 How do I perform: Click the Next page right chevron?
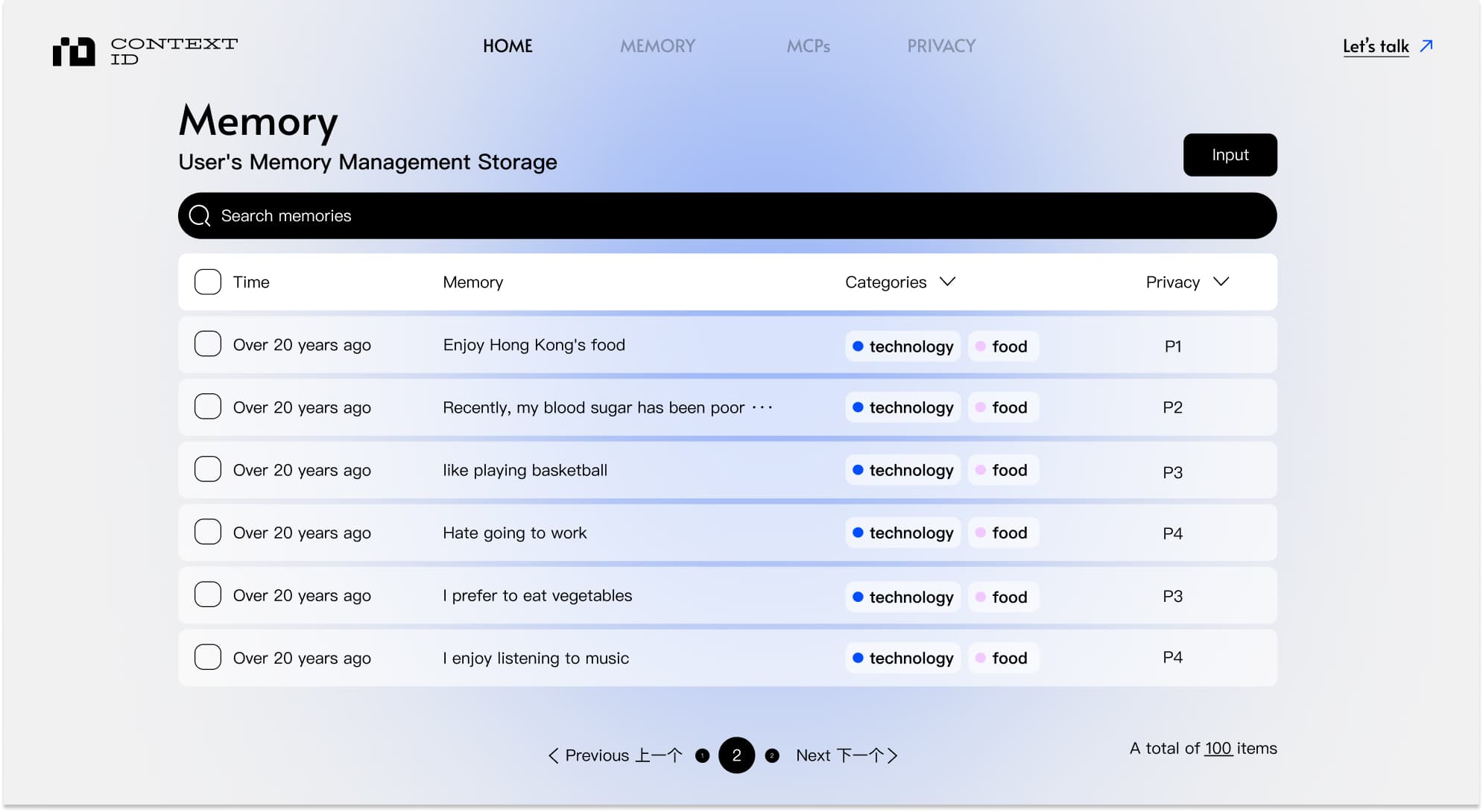[892, 755]
